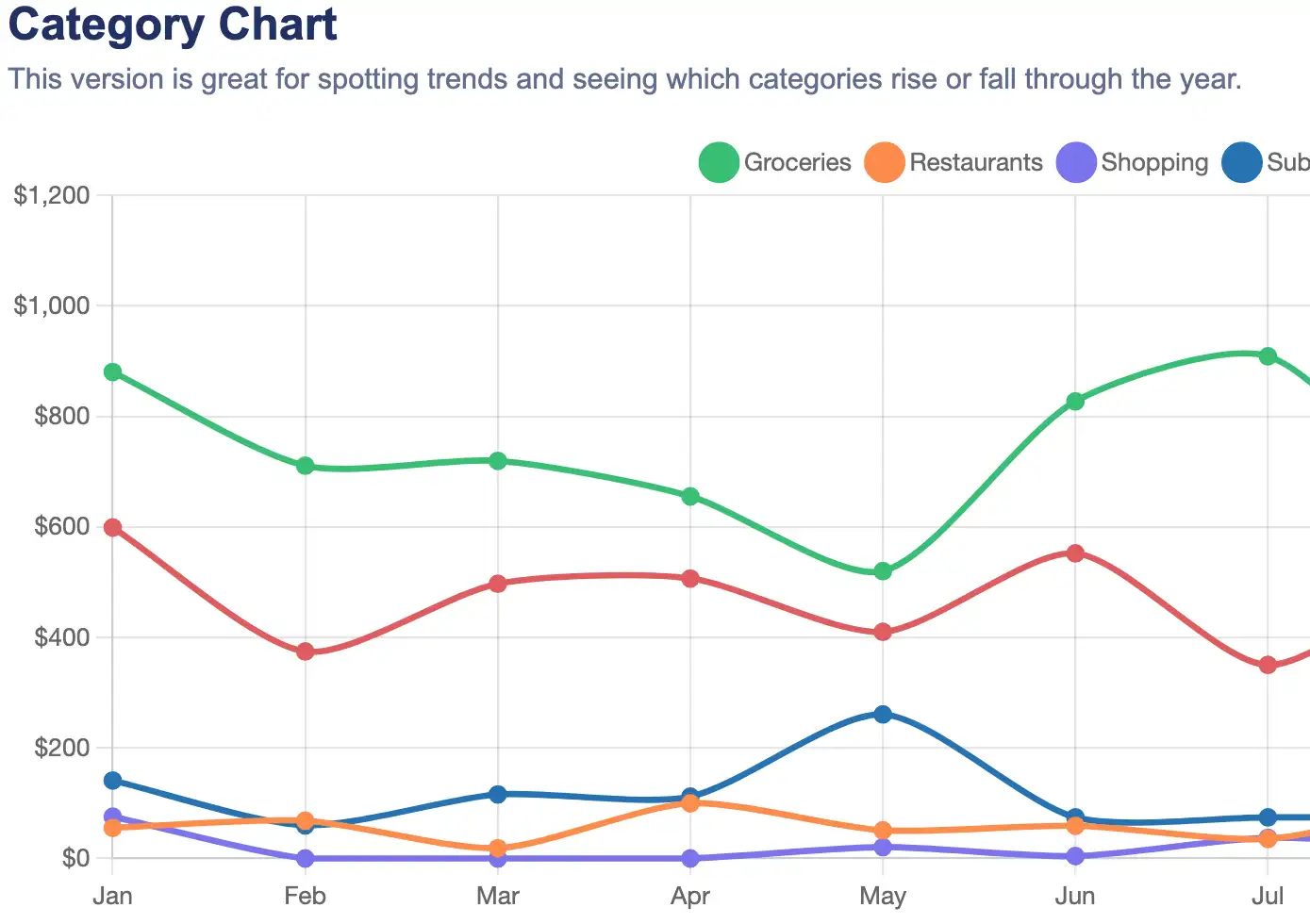Select the red line's February data point
1310x924 pixels.
pyautogui.click(x=306, y=652)
